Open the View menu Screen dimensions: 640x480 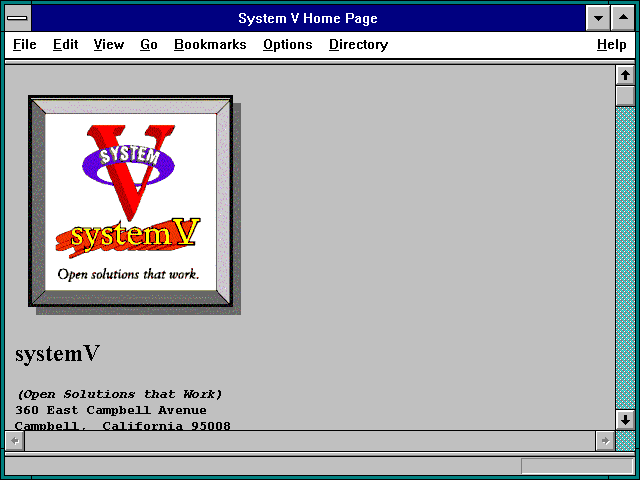pos(109,44)
